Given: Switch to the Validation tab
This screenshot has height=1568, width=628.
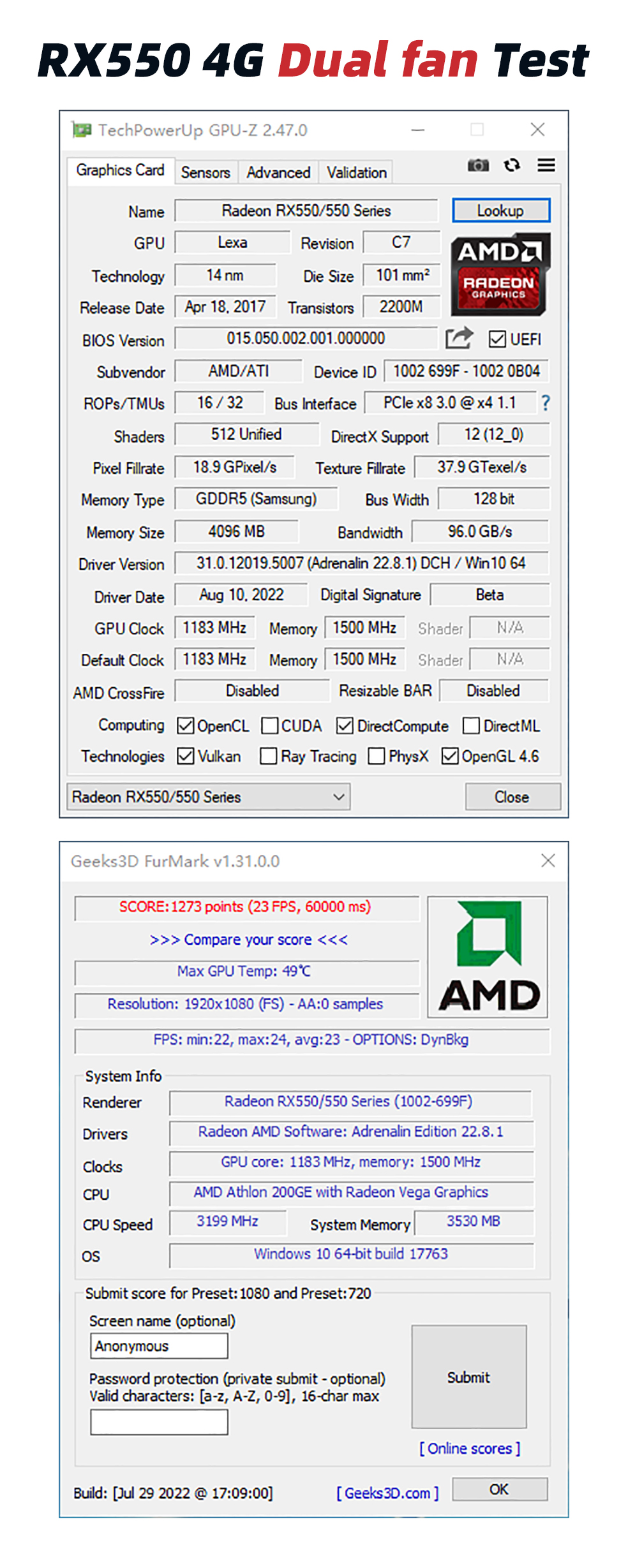Looking at the screenshot, I should (x=356, y=173).
